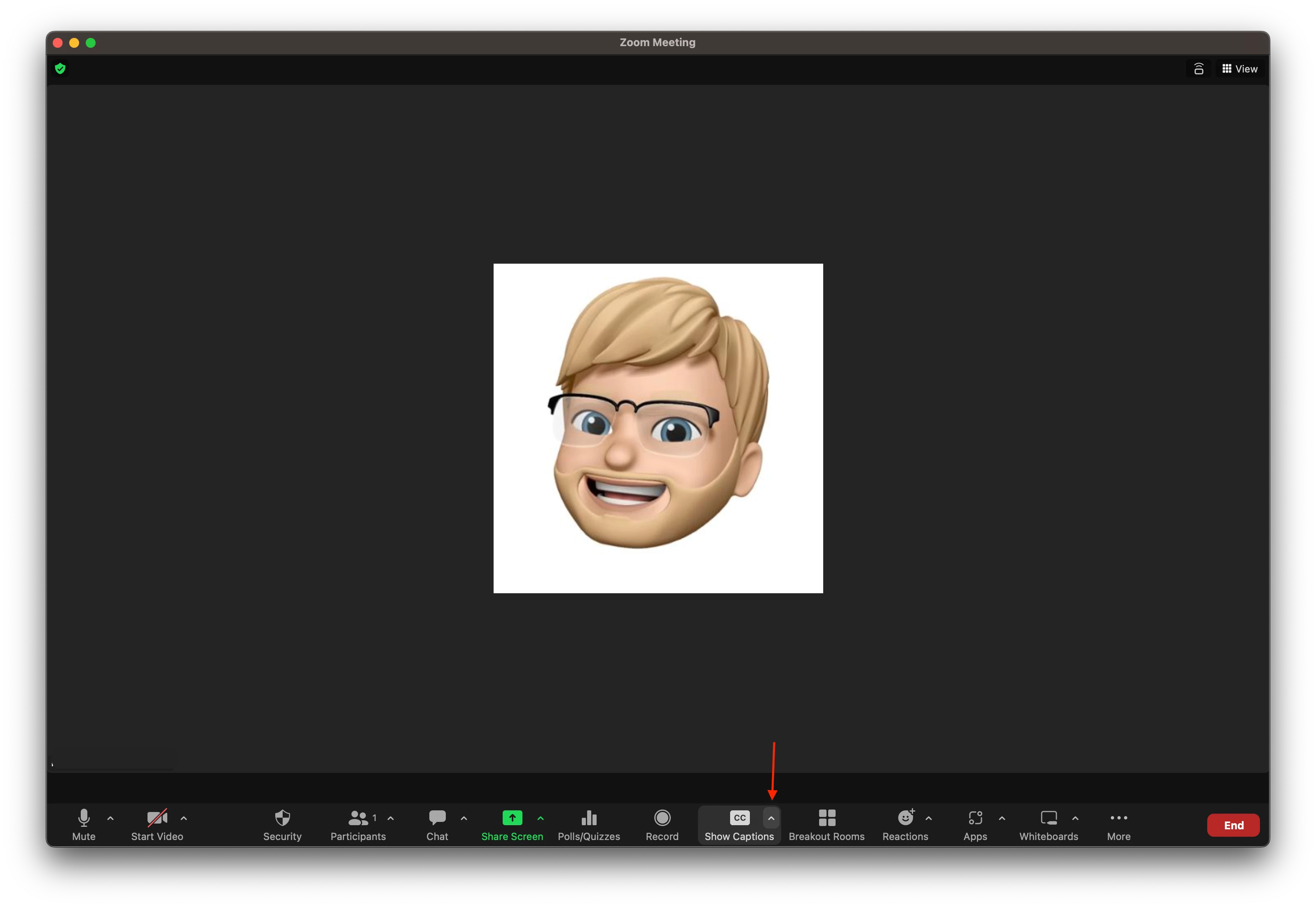Expand the chevron next to Show Captions

771,818
